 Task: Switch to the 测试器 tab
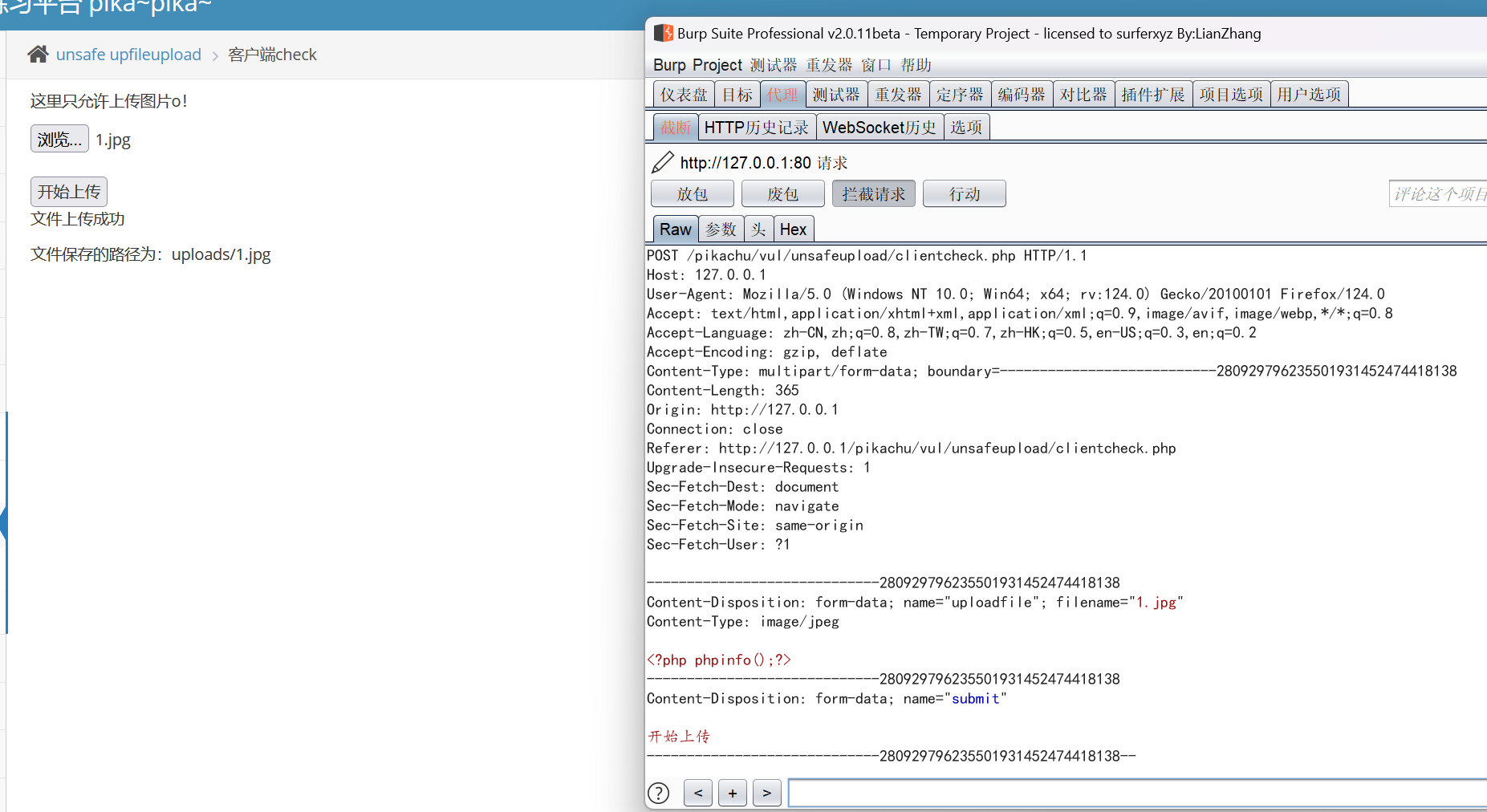(836, 95)
